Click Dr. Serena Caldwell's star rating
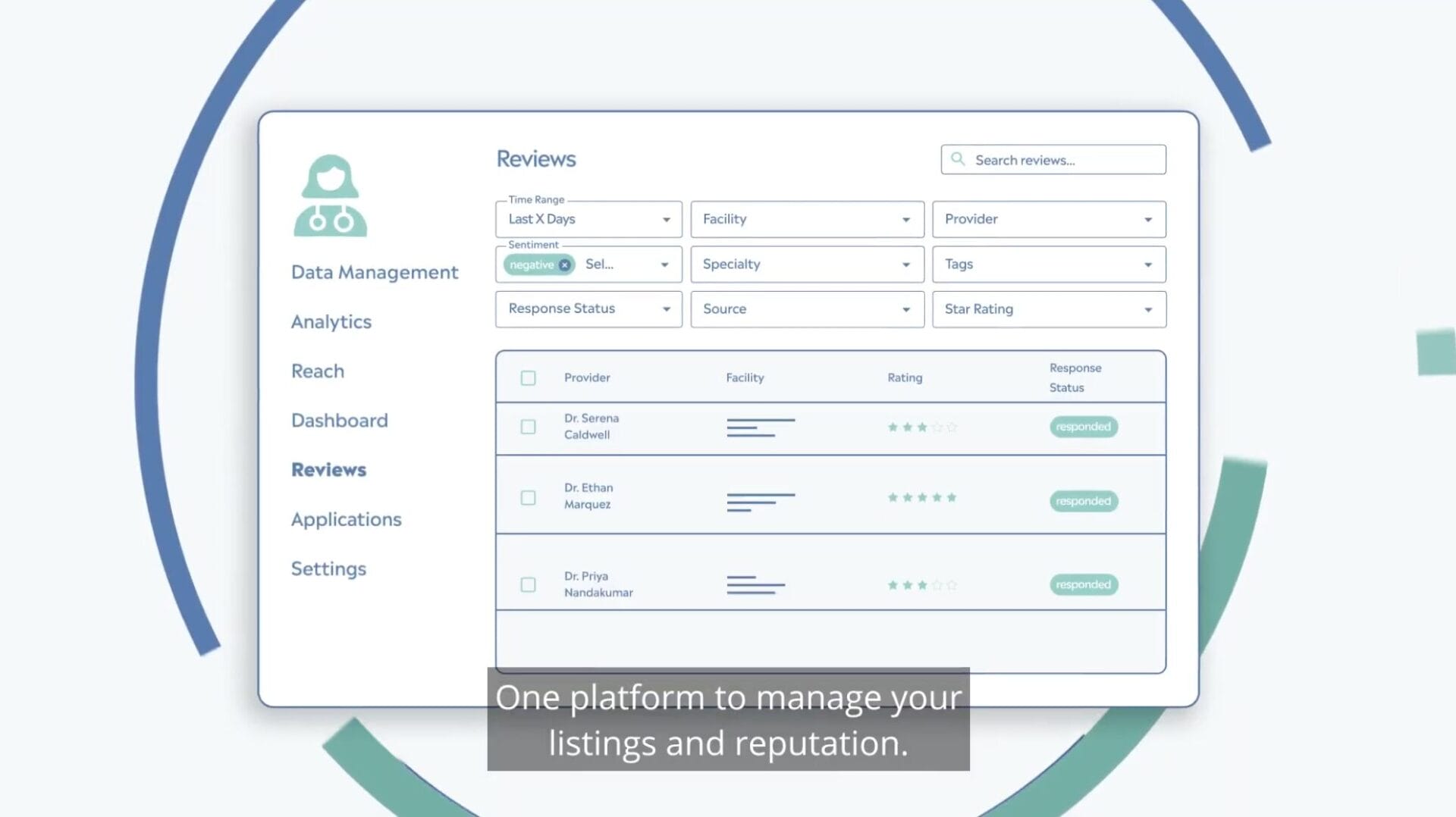The height and width of the screenshot is (817, 1456). (x=921, y=427)
